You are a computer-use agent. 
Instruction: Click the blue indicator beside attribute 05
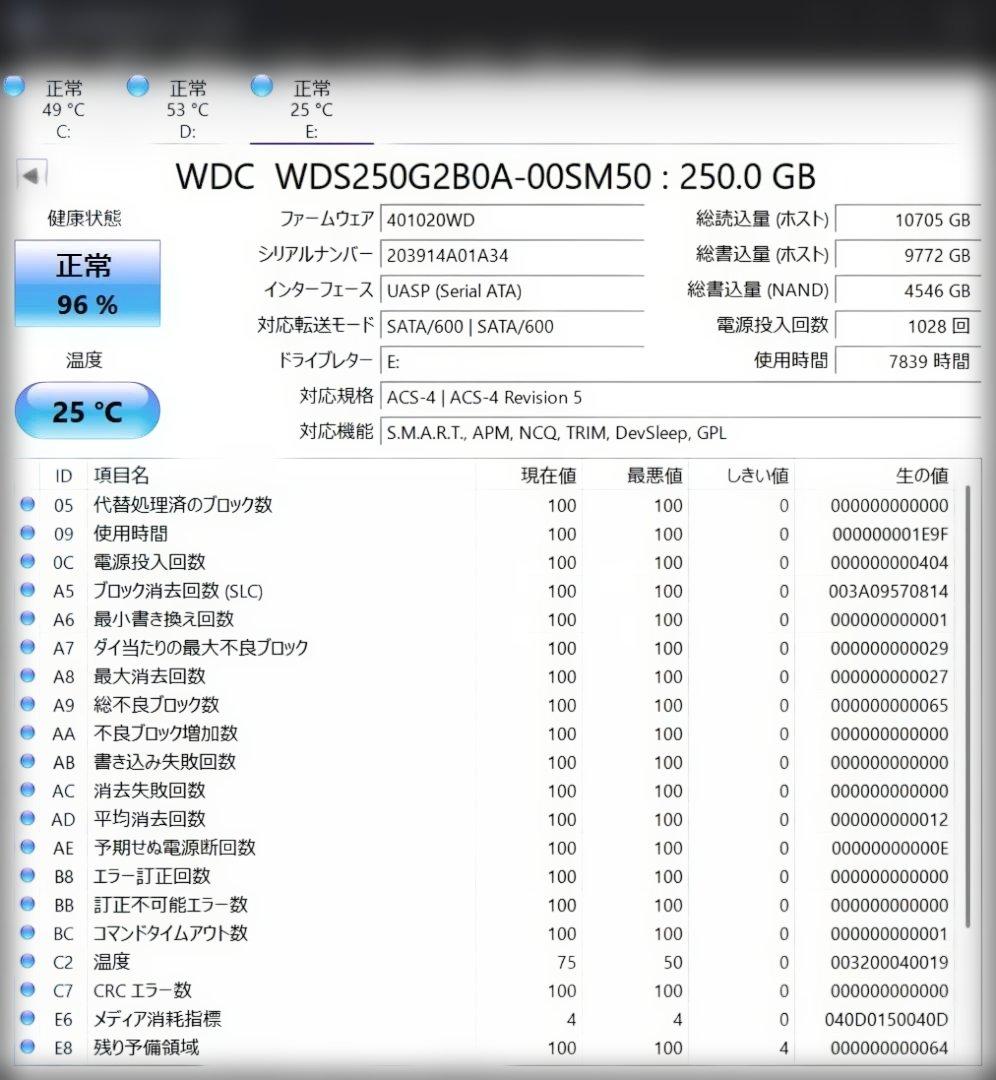tap(27, 505)
